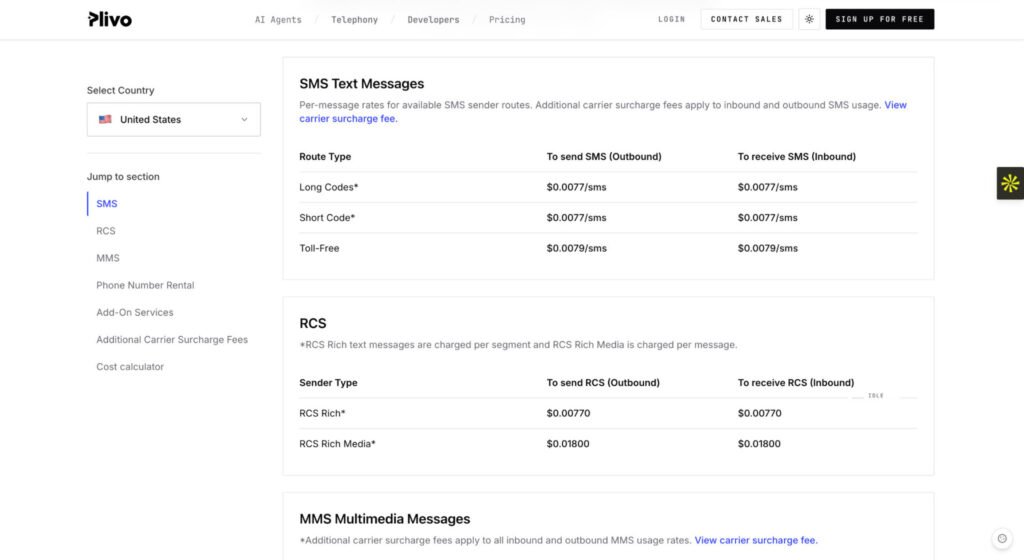Click the 'Short Code*' row label
1024x560 pixels.
327,218
